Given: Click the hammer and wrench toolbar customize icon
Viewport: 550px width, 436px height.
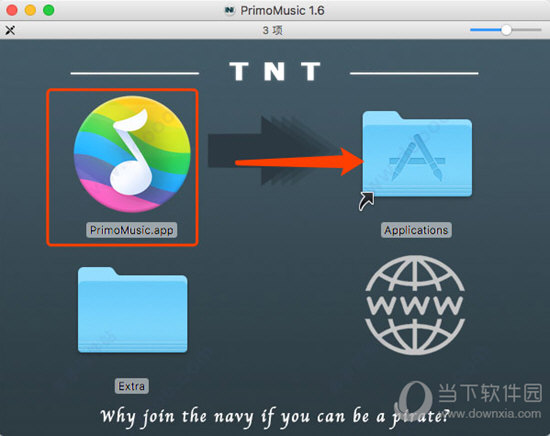Looking at the screenshot, I should (10, 30).
